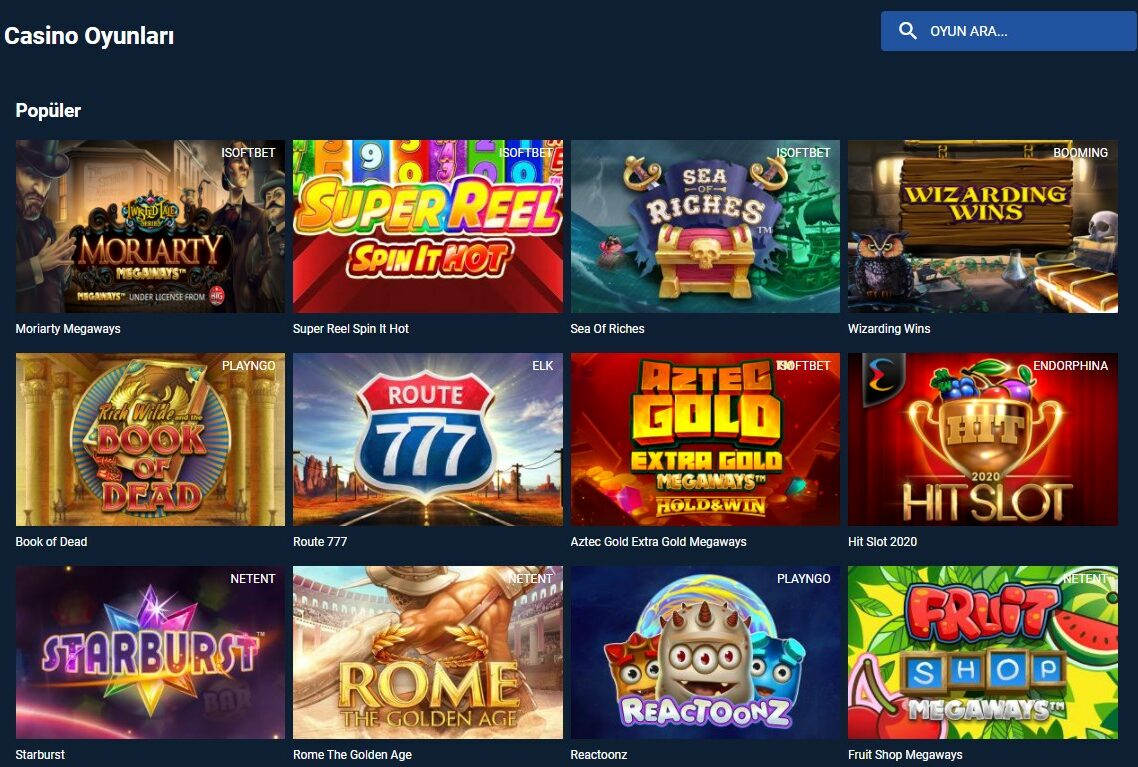This screenshot has height=767, width=1138.
Task: Open Sea Of Riches game image
Action: pyautogui.click(x=705, y=226)
